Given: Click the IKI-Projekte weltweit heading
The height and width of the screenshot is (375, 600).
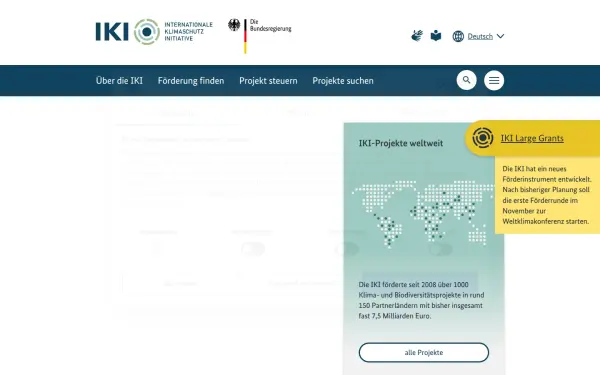Looking at the screenshot, I should click(401, 143).
